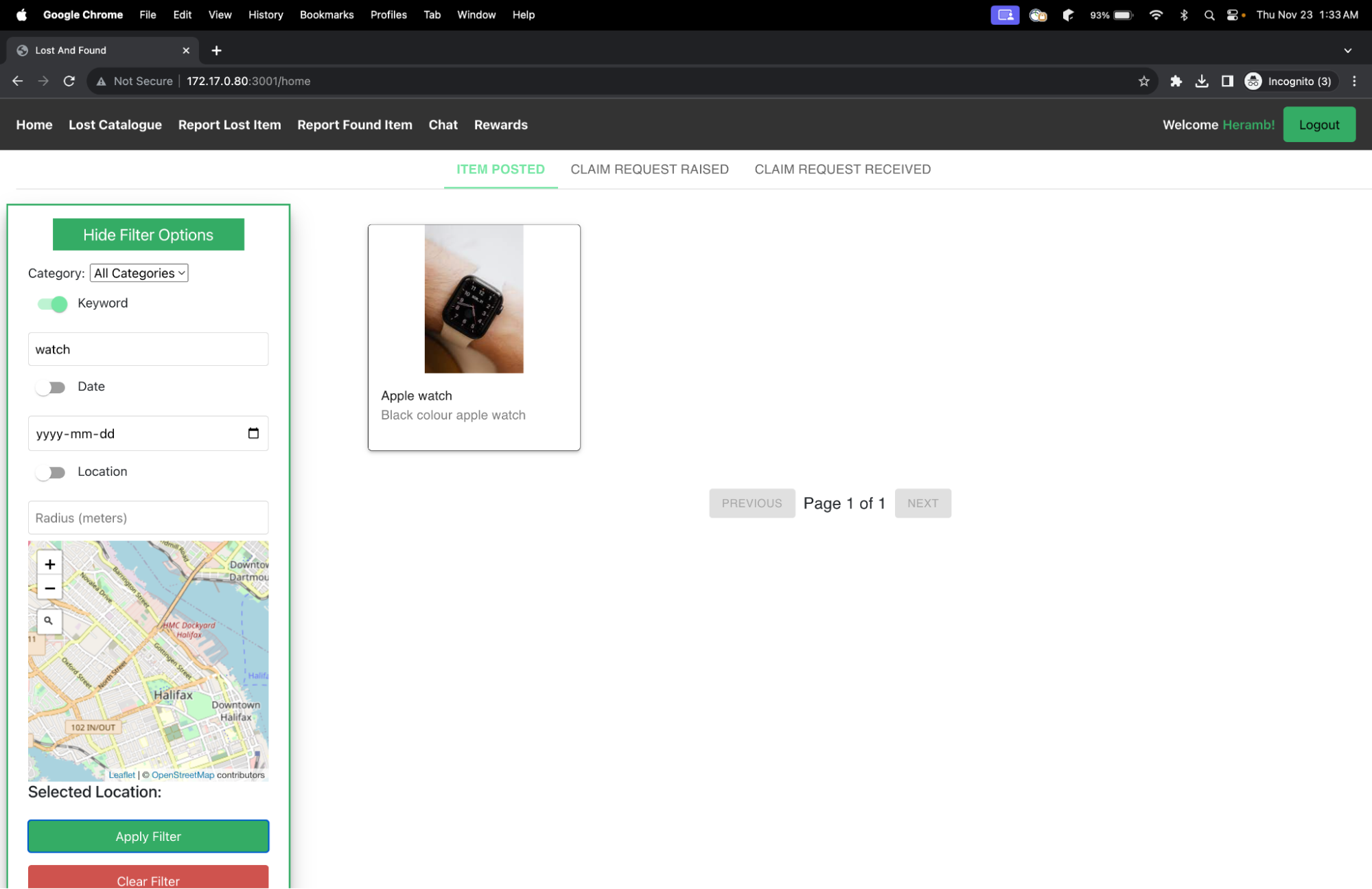Disable the Keyword filter toggle
1372x889 pixels.
(x=52, y=303)
